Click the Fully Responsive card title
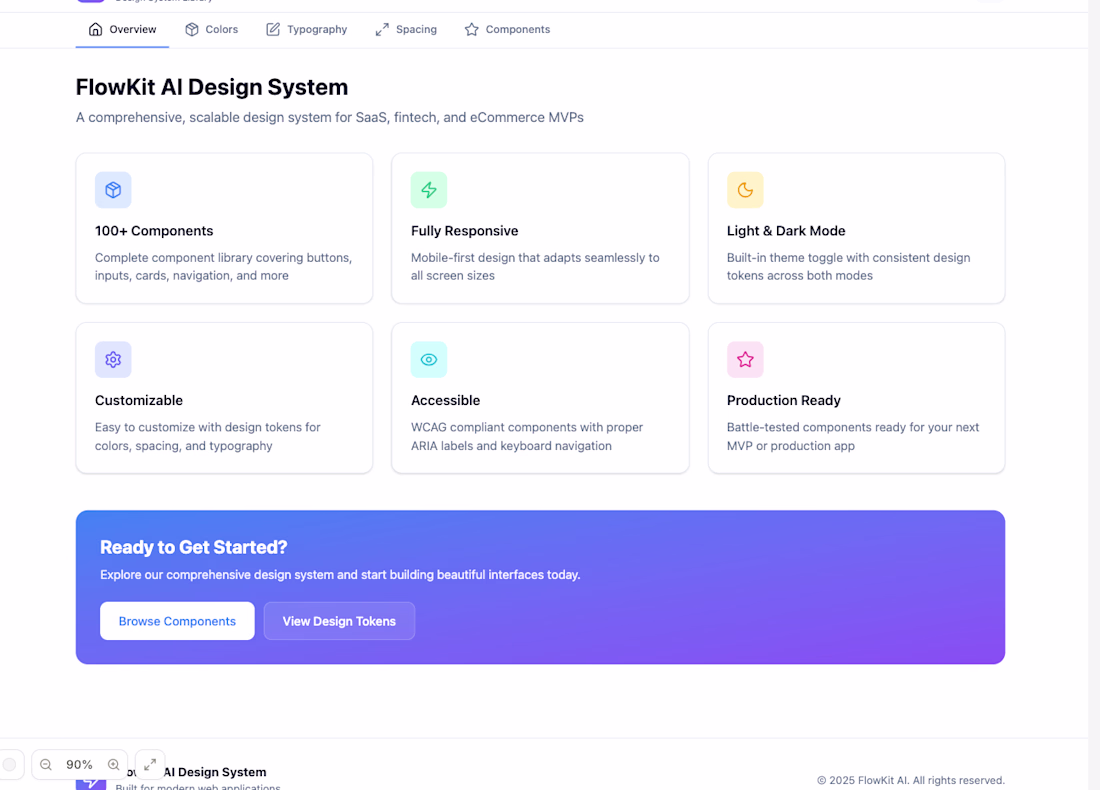Image resolution: width=1100 pixels, height=790 pixels. click(464, 231)
